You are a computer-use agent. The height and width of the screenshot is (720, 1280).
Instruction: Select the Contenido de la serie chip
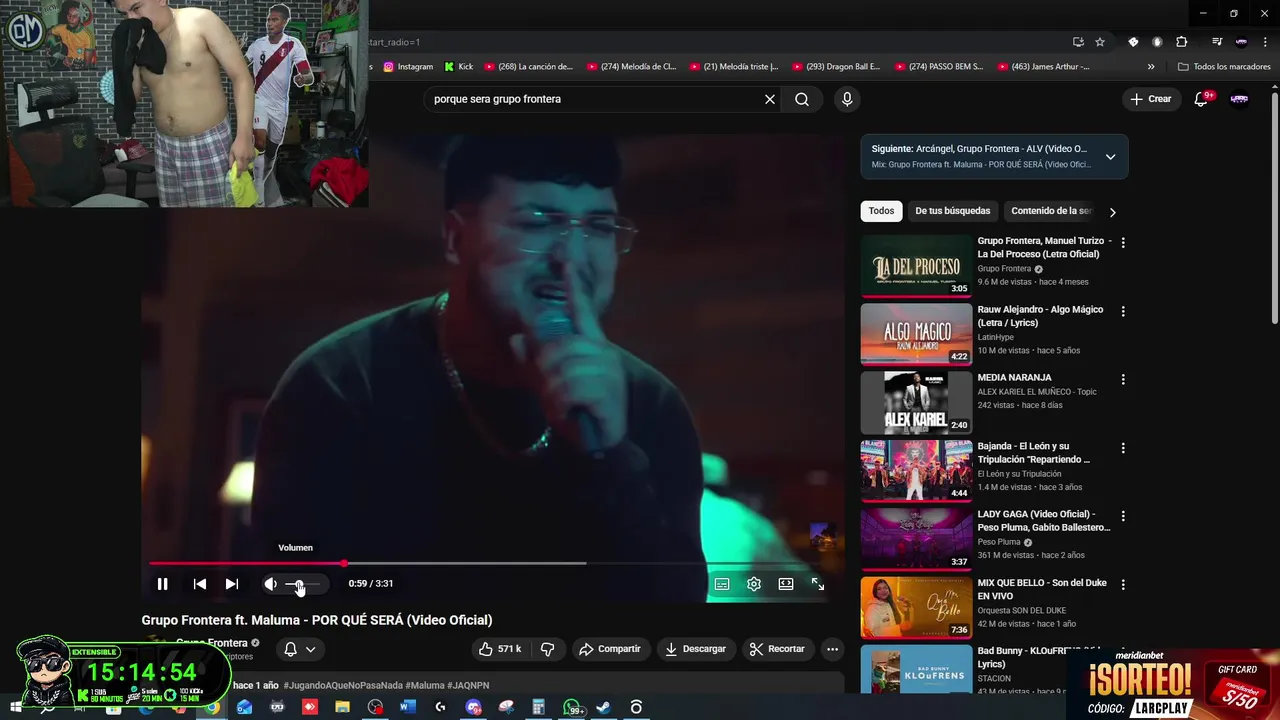pyautogui.click(x=1050, y=211)
